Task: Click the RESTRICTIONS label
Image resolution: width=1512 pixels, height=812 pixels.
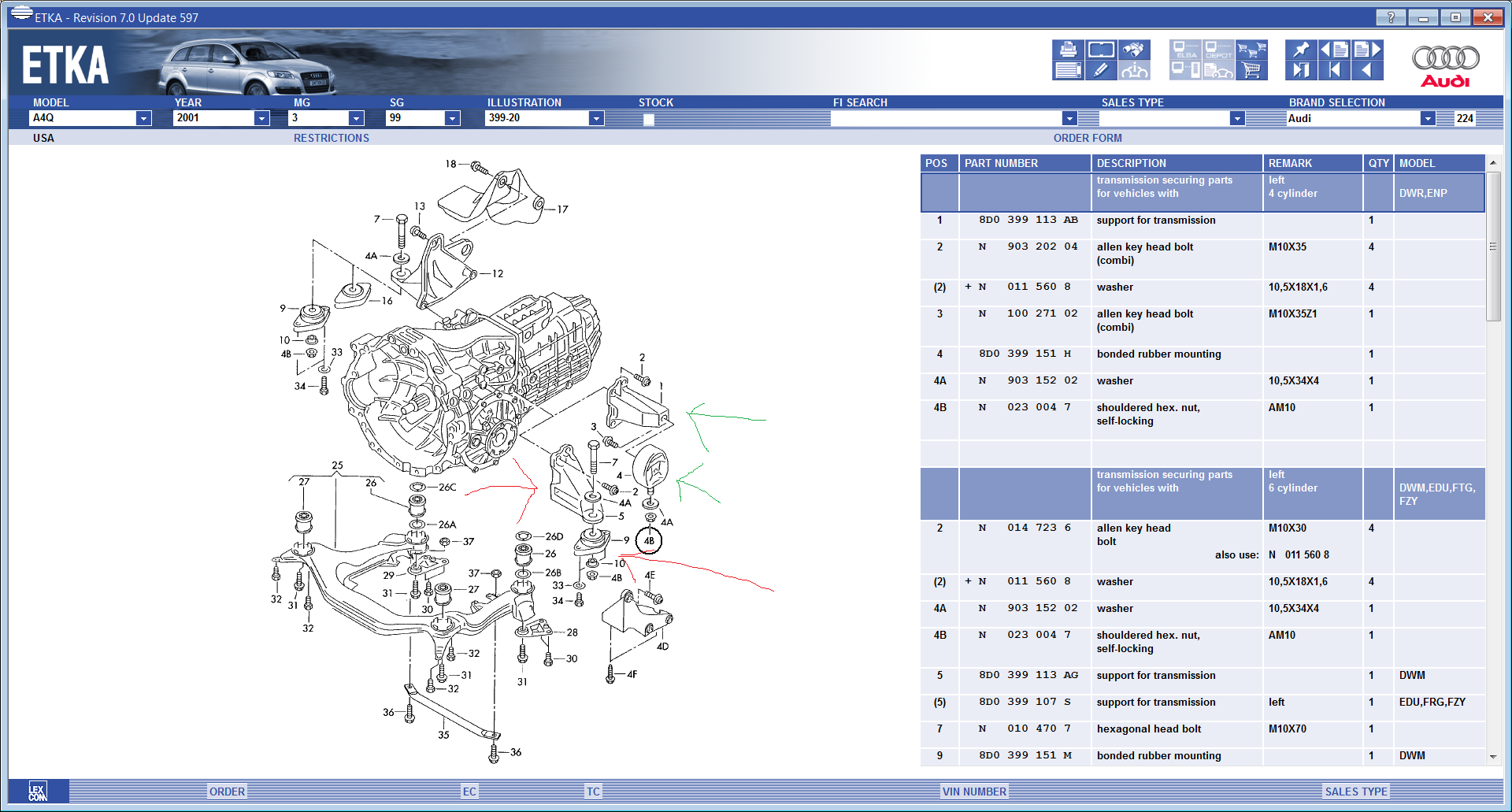Action: point(331,138)
